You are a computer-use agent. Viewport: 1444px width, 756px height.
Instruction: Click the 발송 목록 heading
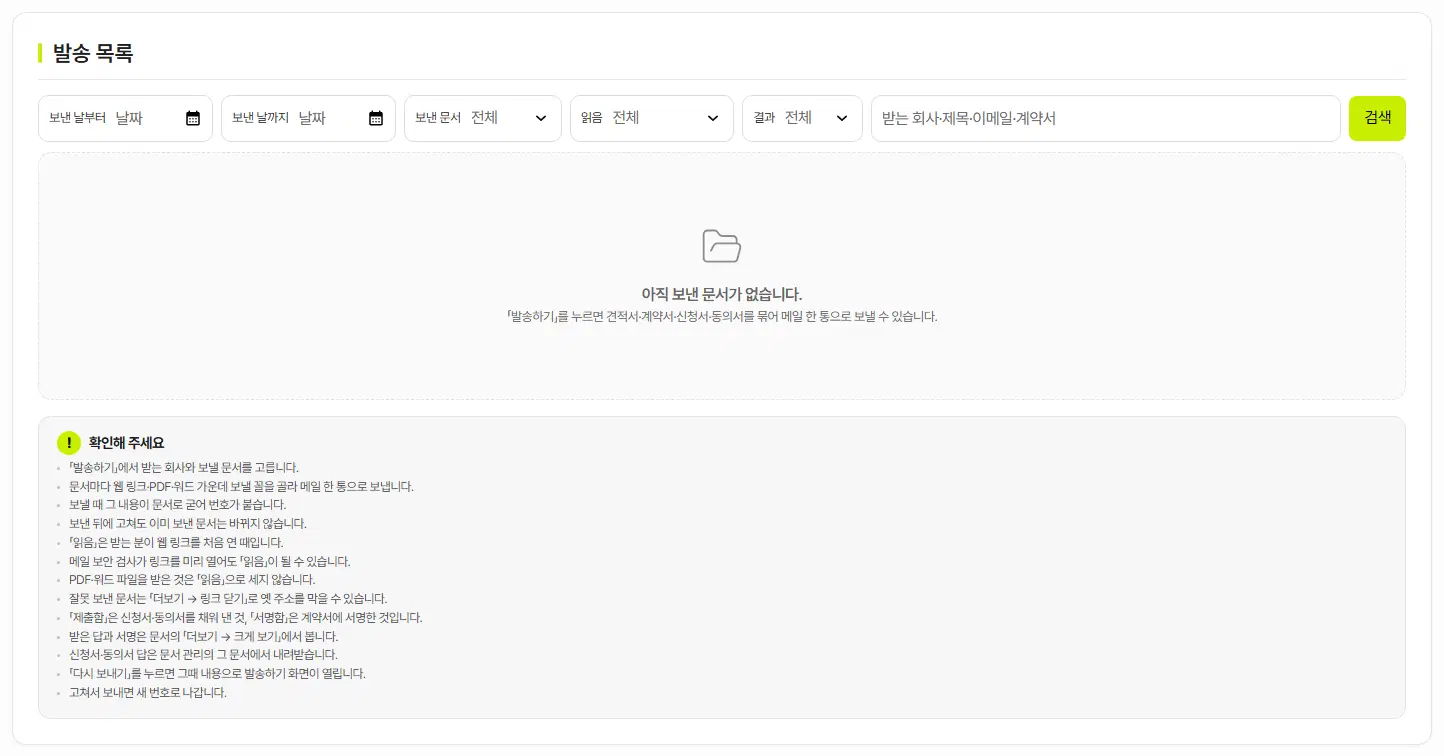[x=93, y=53]
